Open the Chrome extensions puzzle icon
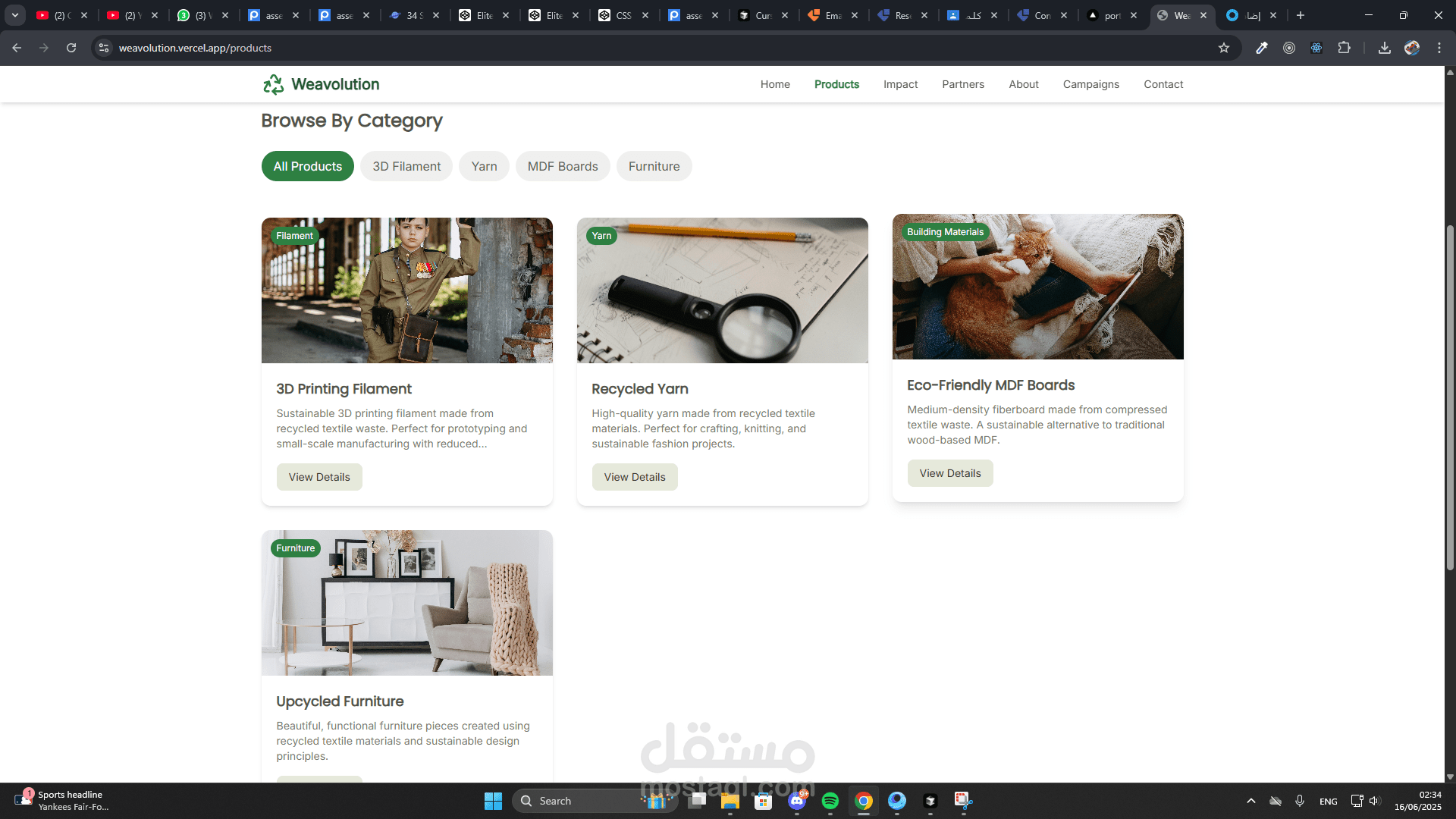The width and height of the screenshot is (1456, 819). (1344, 48)
